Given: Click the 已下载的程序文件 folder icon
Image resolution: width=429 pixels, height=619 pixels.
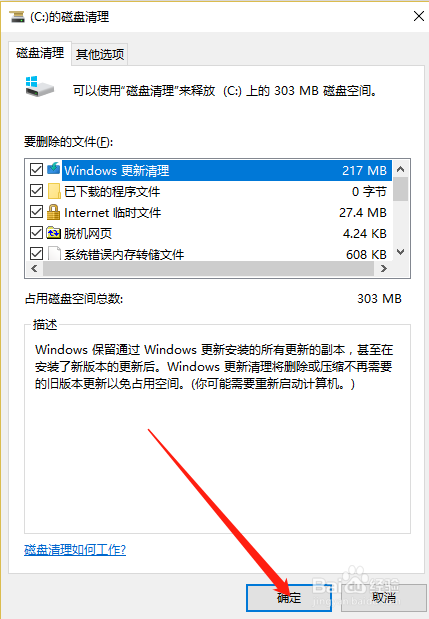Looking at the screenshot, I should coord(54,191).
